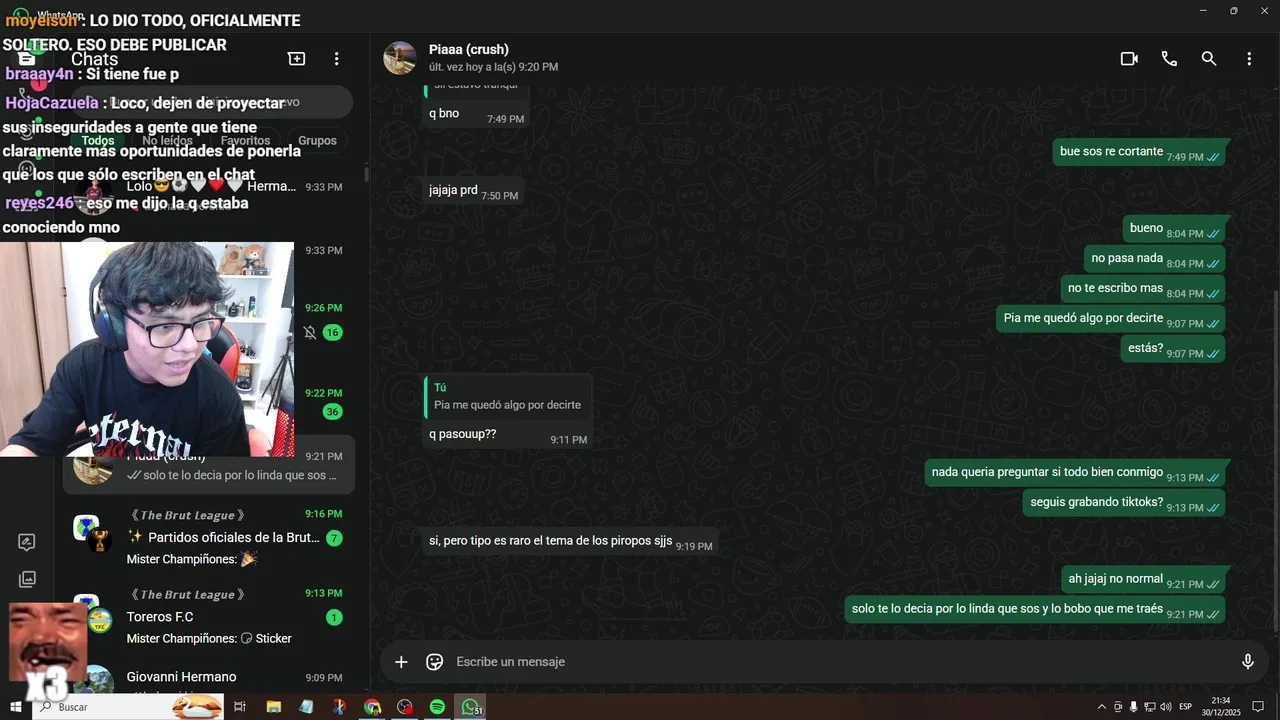Select the message 'seguis grabando tiktoks?'

(1124, 503)
